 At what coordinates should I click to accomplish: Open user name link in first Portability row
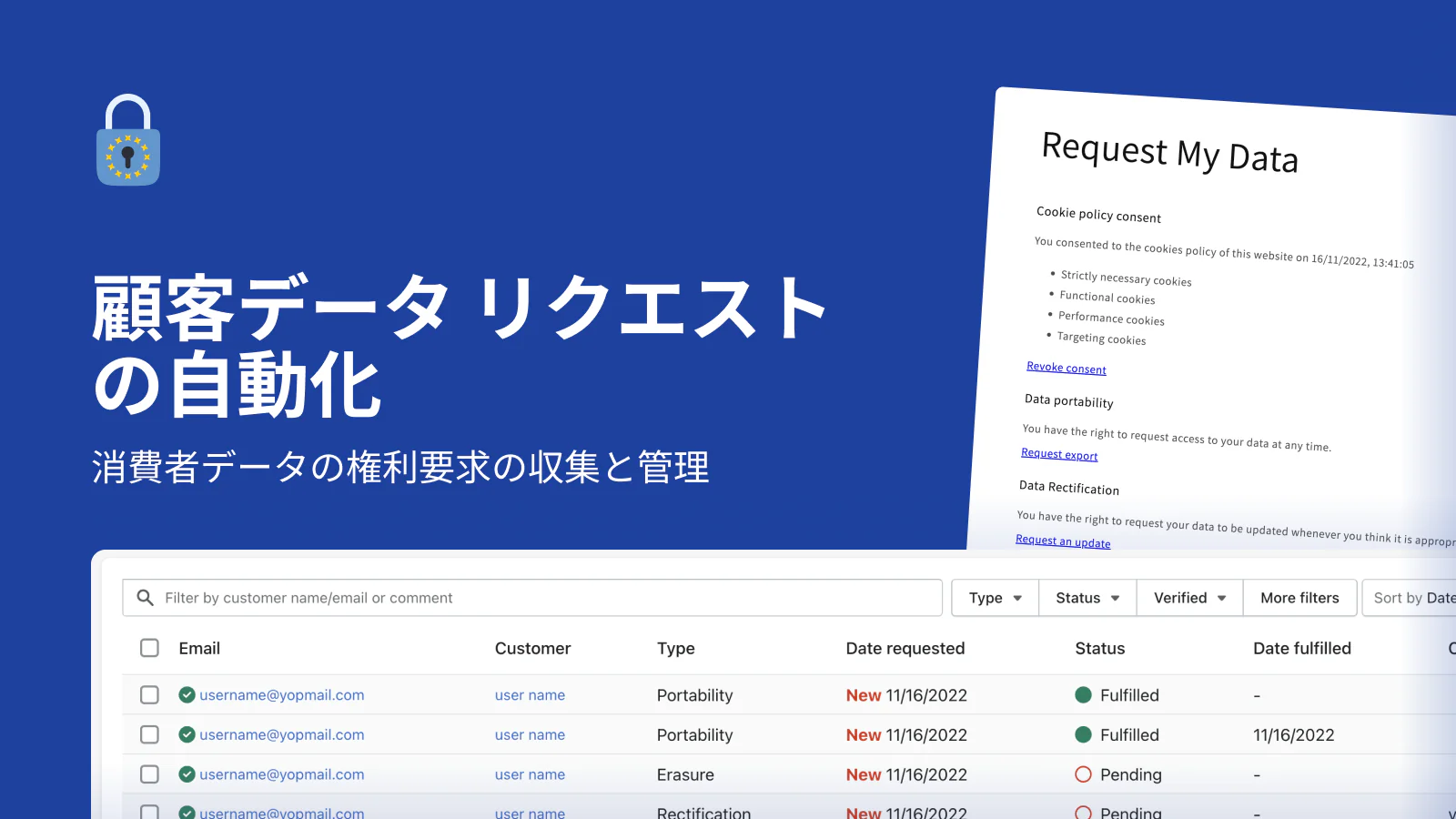click(530, 695)
